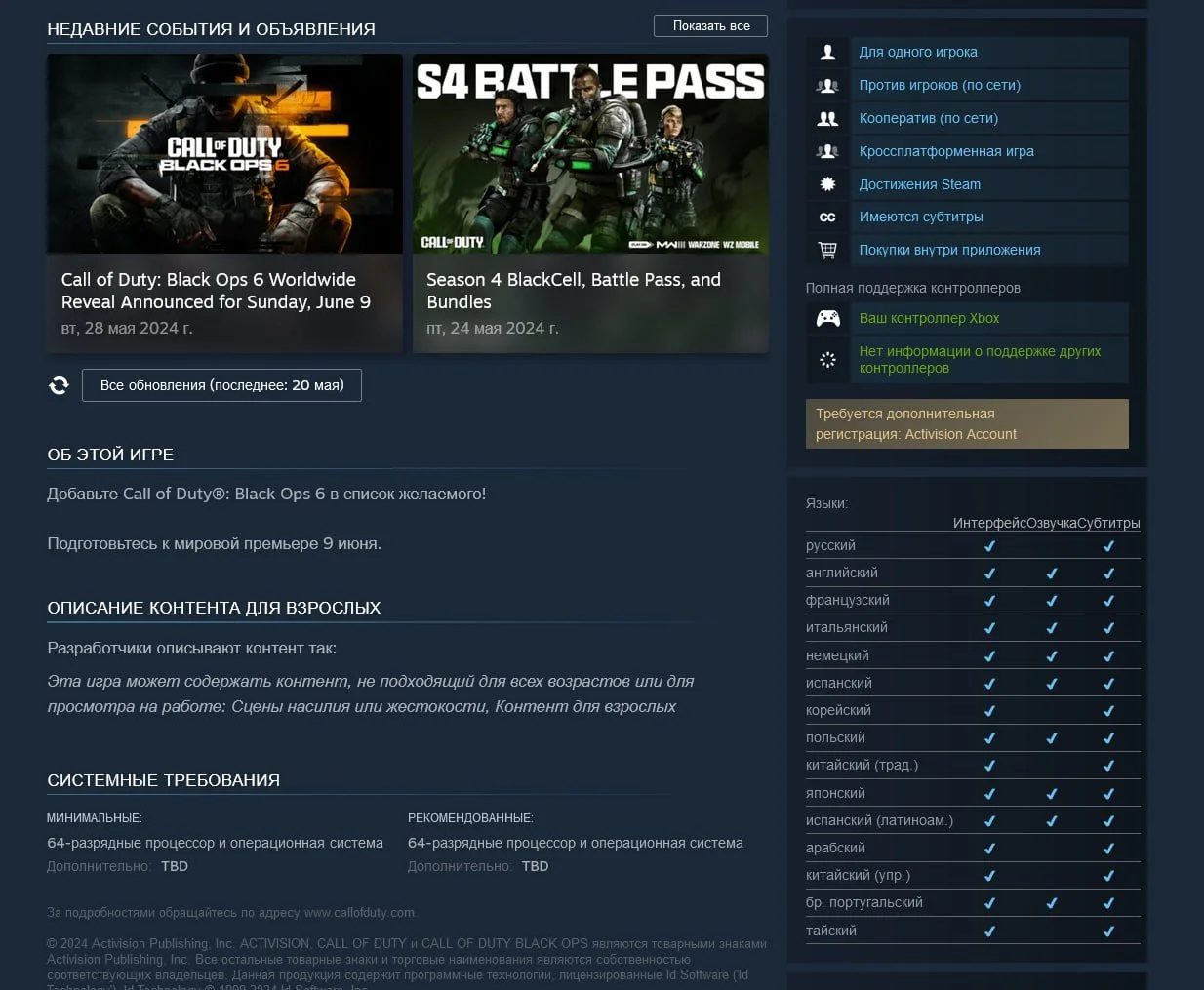Click 'испанский (латиноам.)' language row
The height and width of the screenshot is (990, 1204).
pos(973,821)
